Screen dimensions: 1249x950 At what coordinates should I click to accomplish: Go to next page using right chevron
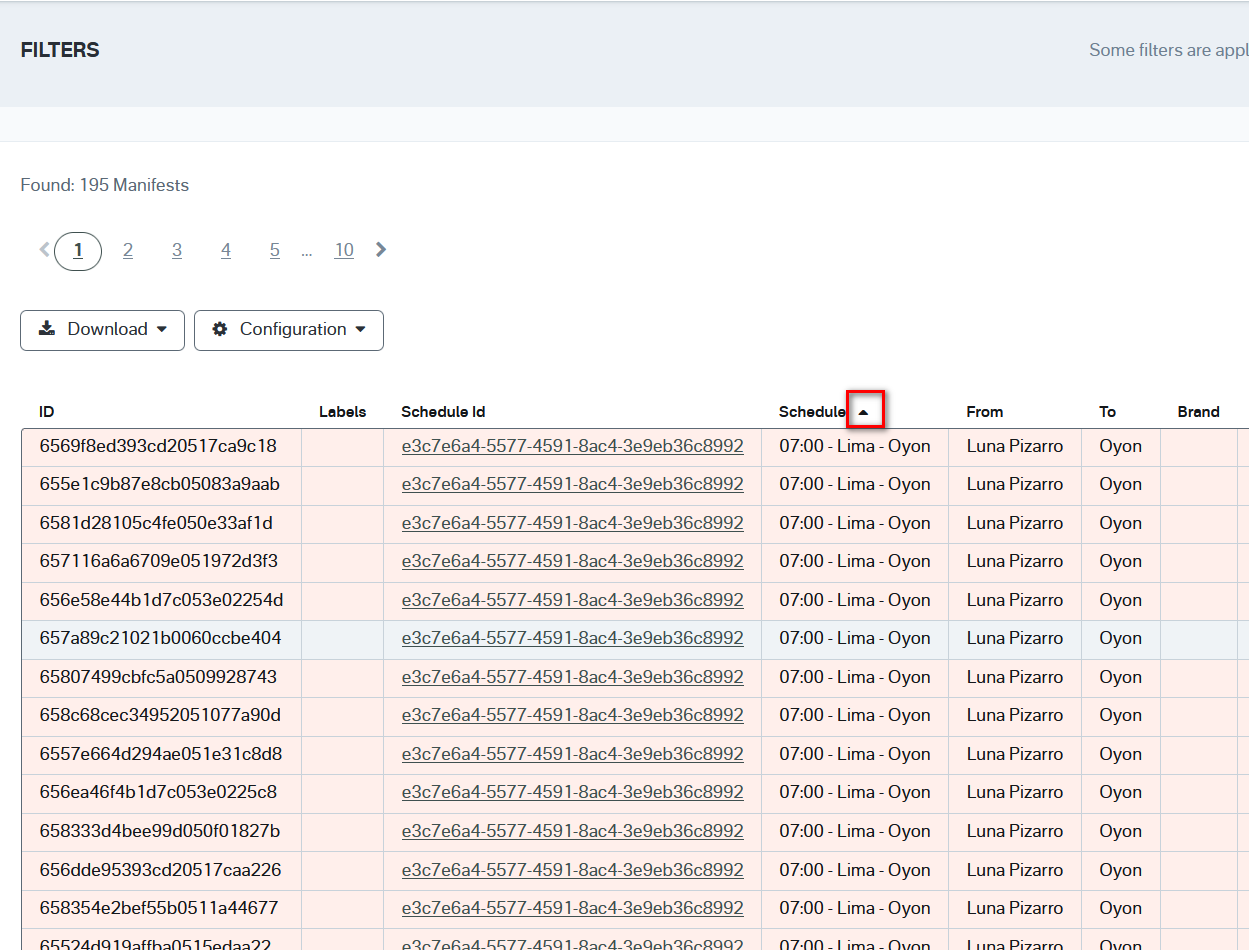coord(381,250)
